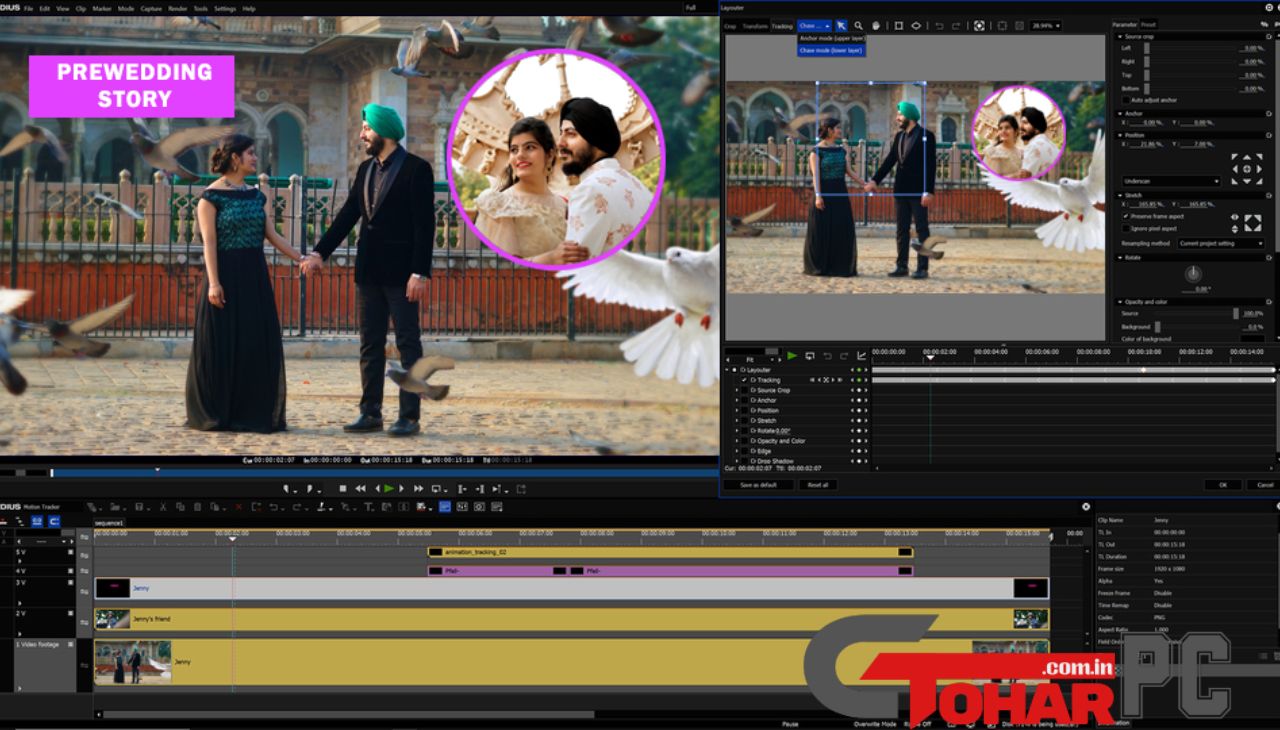Image resolution: width=1280 pixels, height=730 pixels.
Task: Open the 28.94% zoom level dropdown
Action: (x=1046, y=26)
